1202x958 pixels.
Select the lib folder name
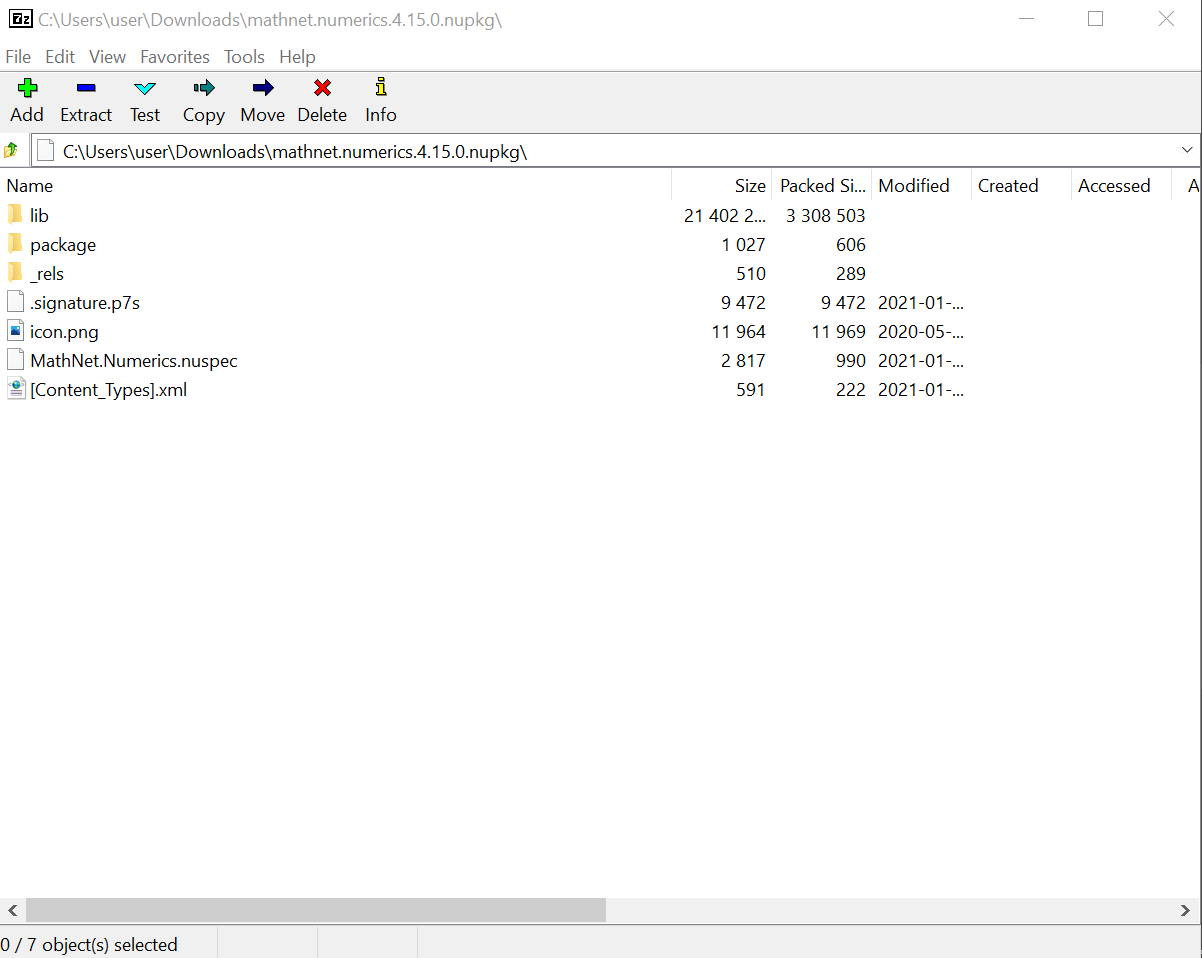[x=39, y=216]
